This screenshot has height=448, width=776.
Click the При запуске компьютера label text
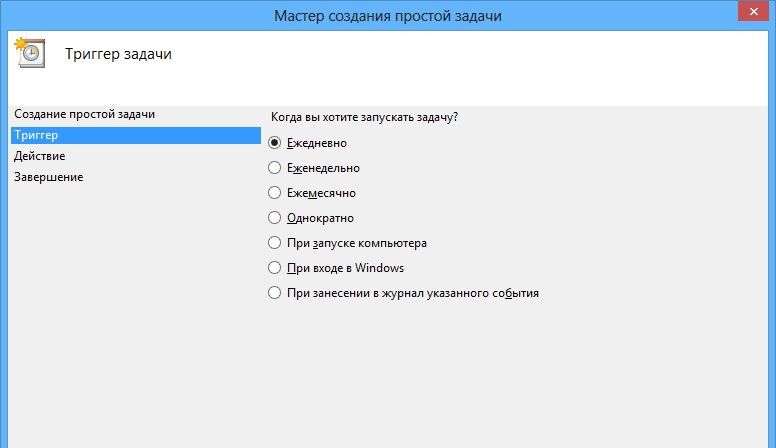pos(356,243)
